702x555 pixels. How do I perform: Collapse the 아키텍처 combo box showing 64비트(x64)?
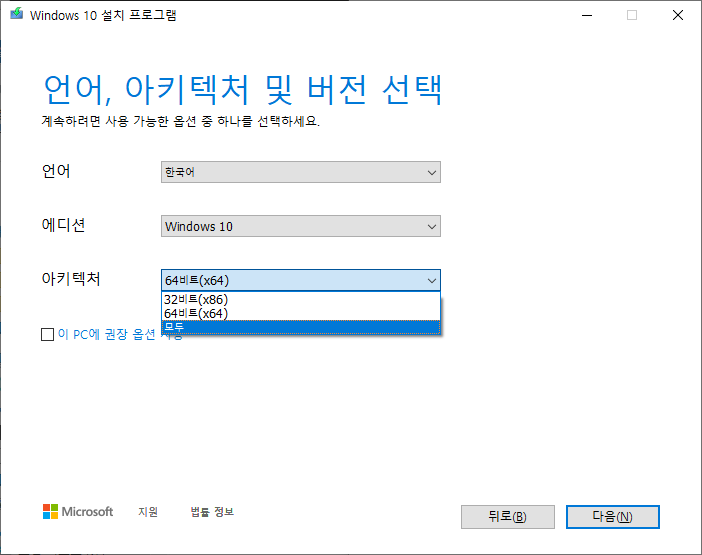click(301, 281)
